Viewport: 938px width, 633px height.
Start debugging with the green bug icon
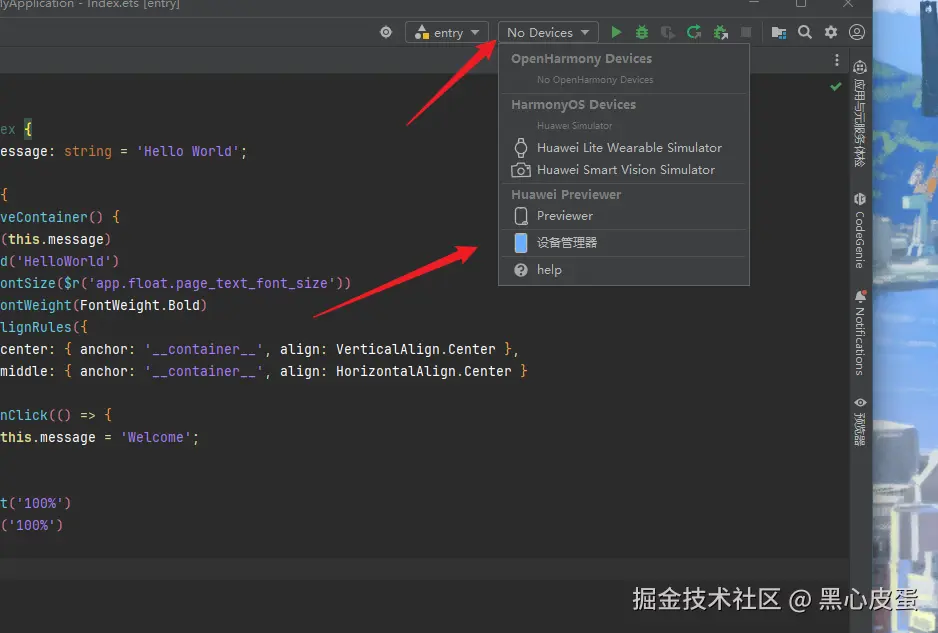pyautogui.click(x=642, y=32)
